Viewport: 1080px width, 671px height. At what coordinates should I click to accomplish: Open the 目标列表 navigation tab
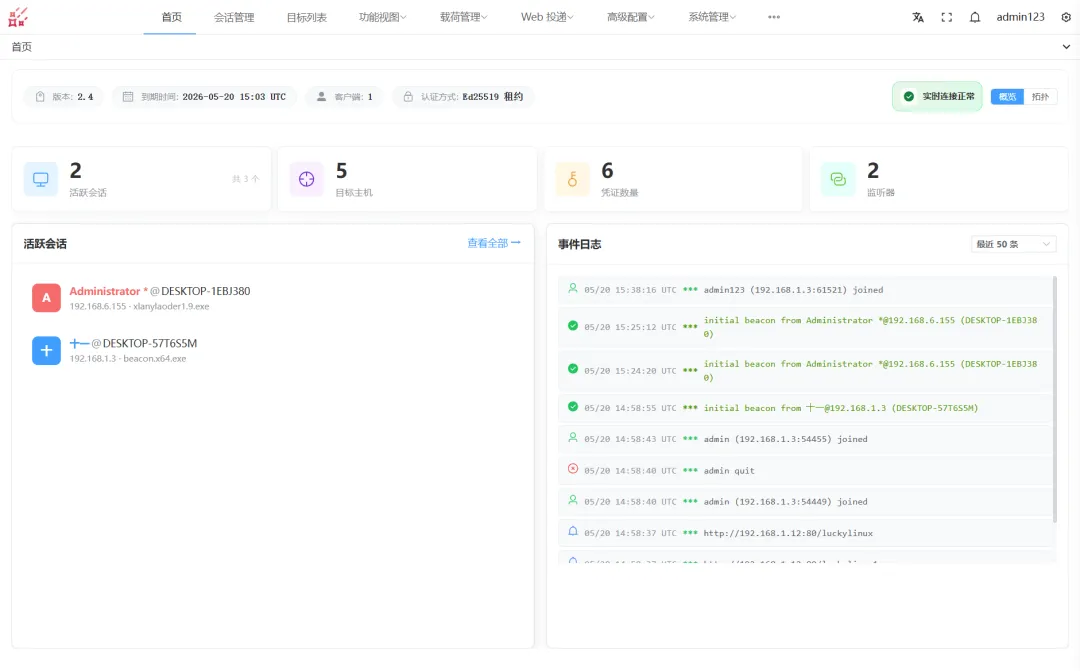(307, 17)
